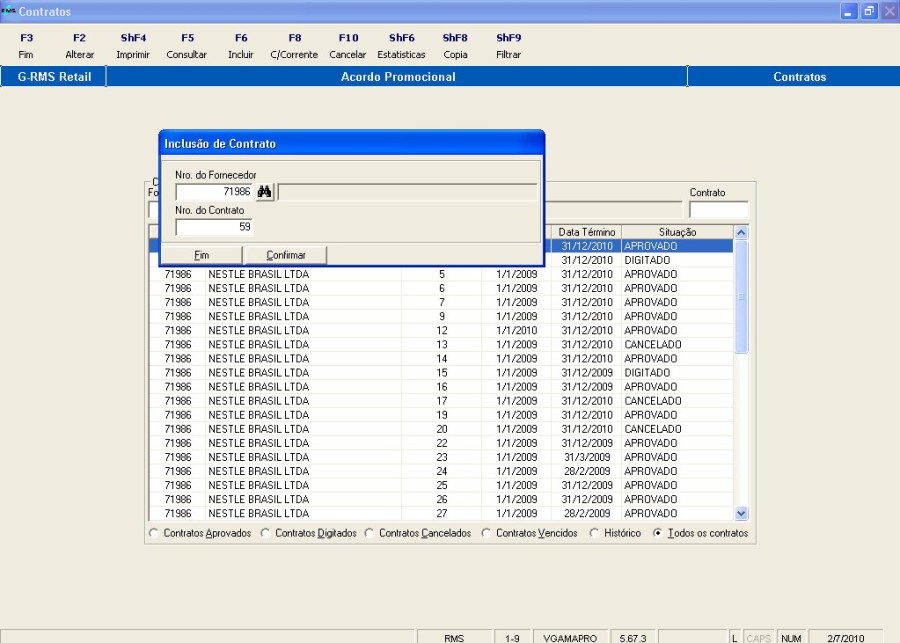Open ShF6 Estatisticas command

(401, 46)
